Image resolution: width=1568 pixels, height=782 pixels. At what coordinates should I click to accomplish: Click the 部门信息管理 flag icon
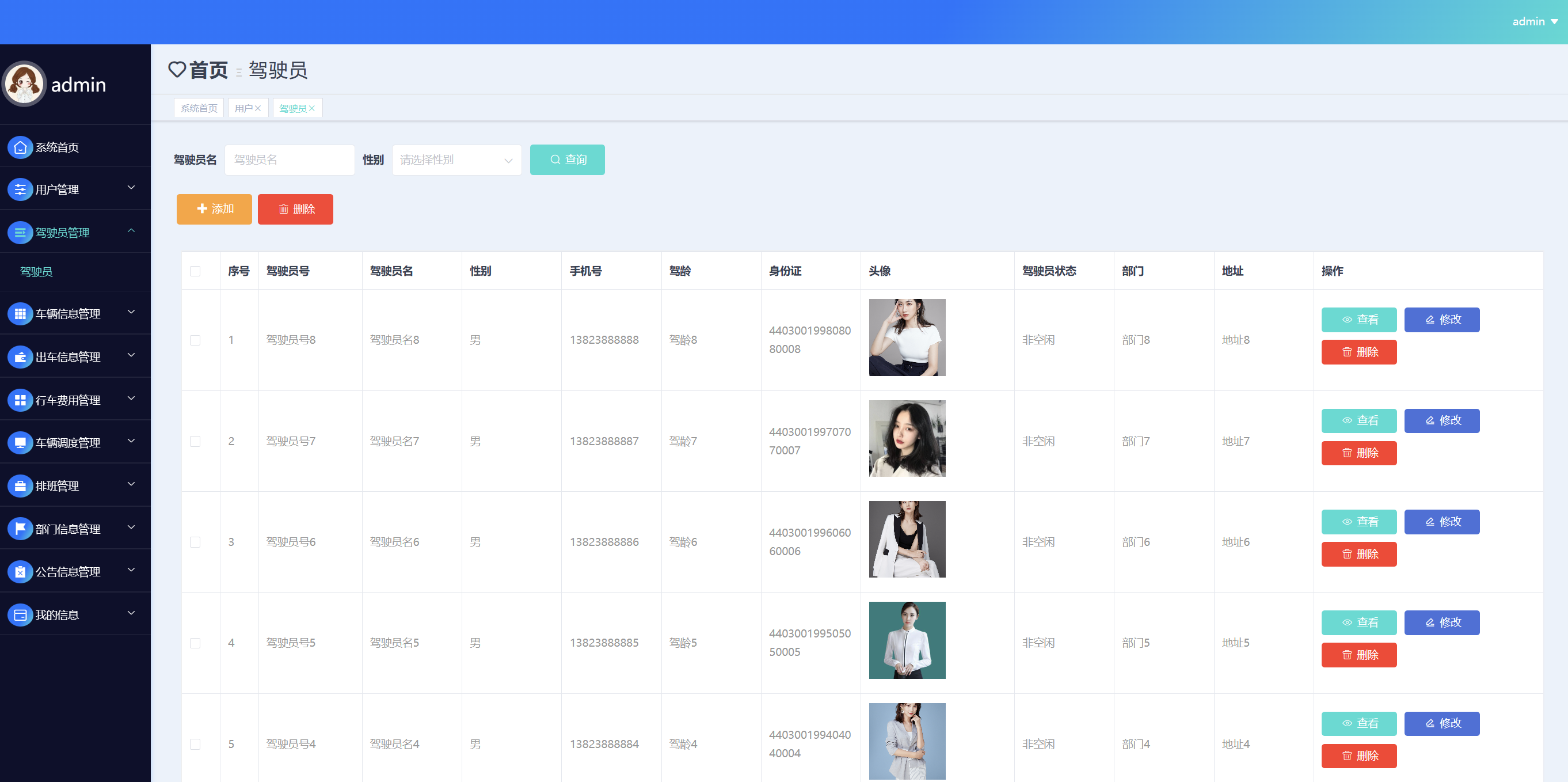coord(20,529)
